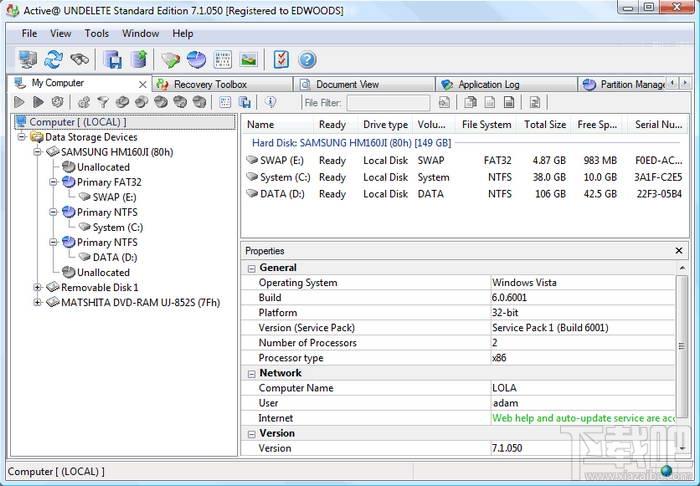Click the Properties panel scrollbar thumb
The width and height of the screenshot is (700, 486).
pyautogui.click(x=681, y=346)
